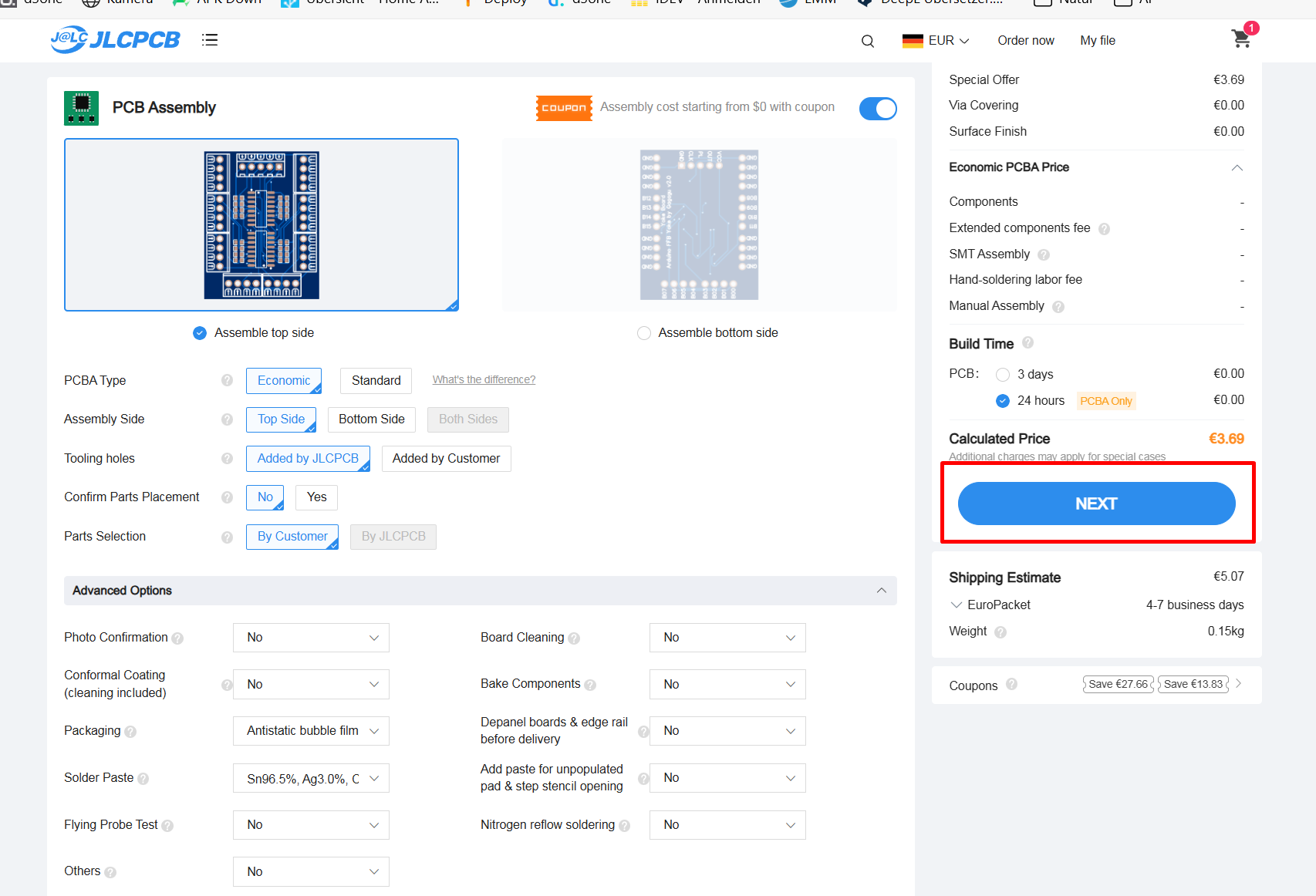Click help icon next to PCBA Type
The image size is (1316, 896).
click(x=227, y=380)
